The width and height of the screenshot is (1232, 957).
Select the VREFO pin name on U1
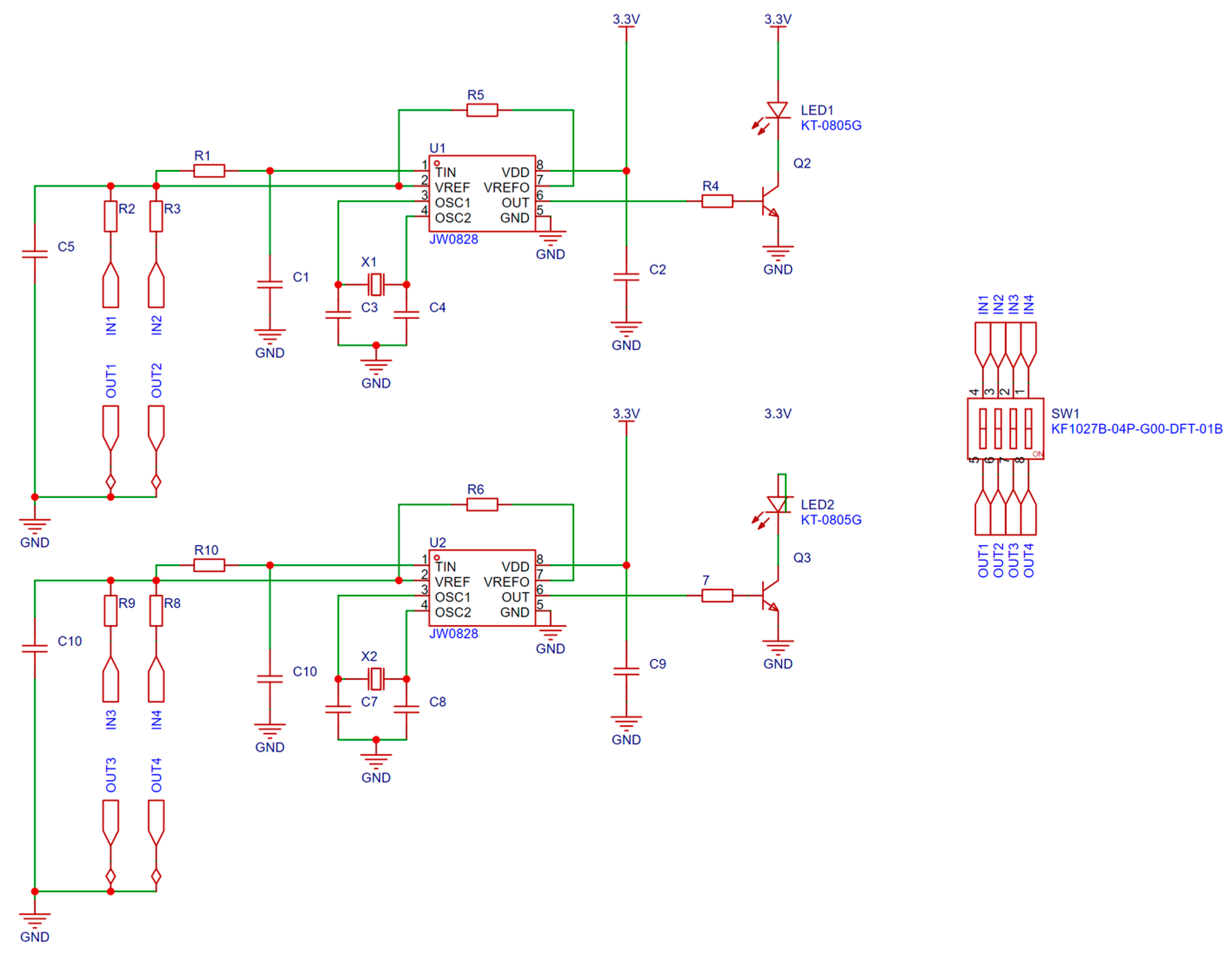coord(506,187)
